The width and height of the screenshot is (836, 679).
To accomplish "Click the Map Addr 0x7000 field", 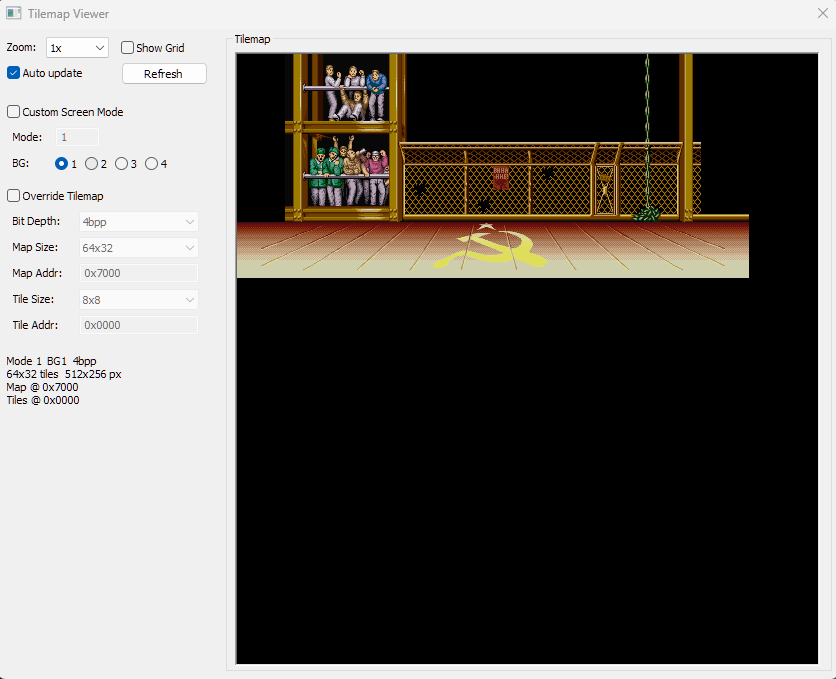I will [139, 273].
